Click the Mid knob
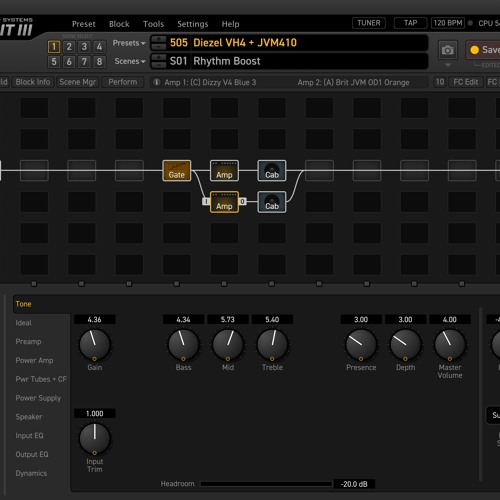 (228, 345)
